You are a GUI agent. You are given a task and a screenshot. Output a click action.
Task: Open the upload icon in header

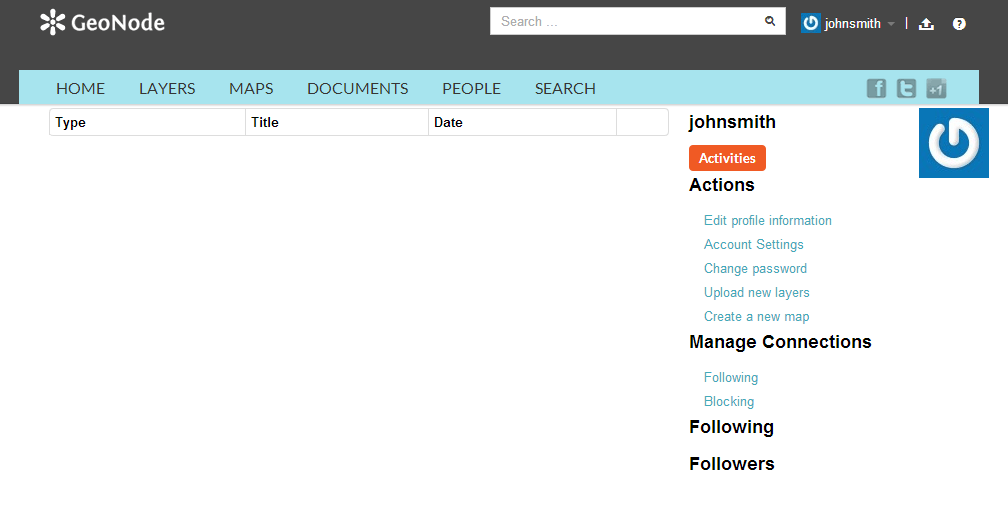(x=926, y=24)
